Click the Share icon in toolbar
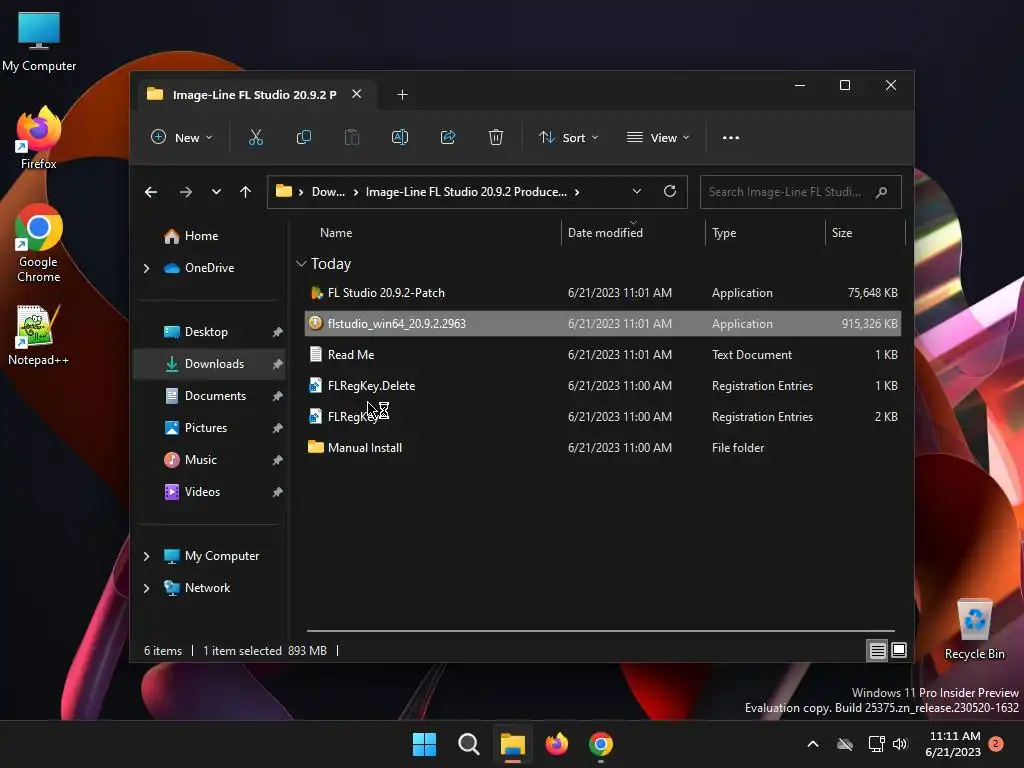1024x768 pixels. tap(448, 138)
